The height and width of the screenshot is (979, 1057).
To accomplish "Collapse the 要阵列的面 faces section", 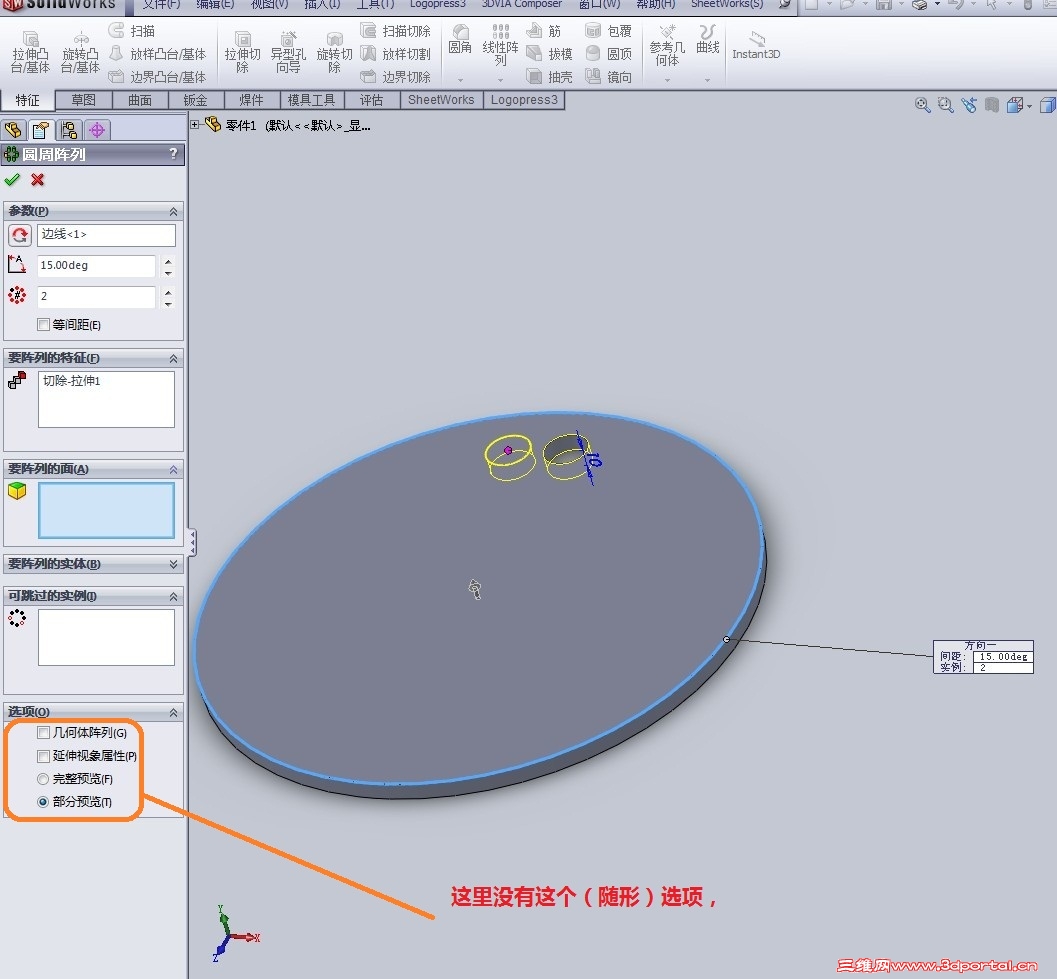I will coord(173,469).
